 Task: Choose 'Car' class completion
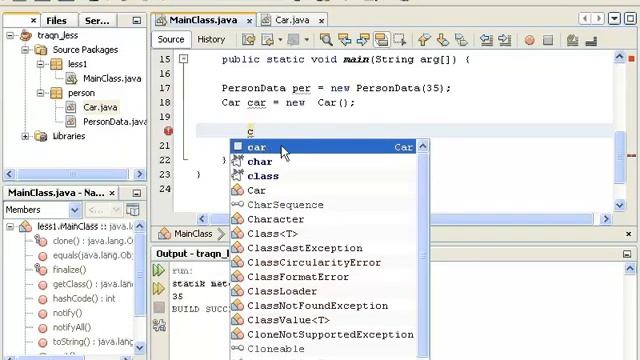(x=322, y=190)
